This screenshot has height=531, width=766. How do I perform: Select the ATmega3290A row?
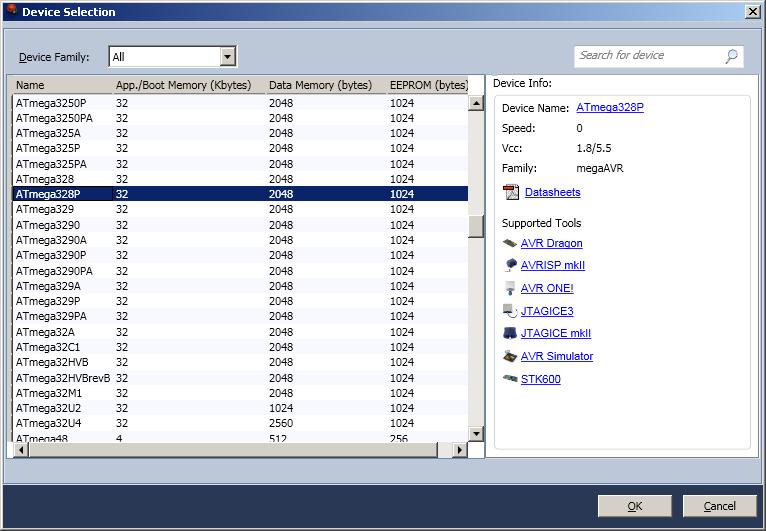pyautogui.click(x=240, y=240)
